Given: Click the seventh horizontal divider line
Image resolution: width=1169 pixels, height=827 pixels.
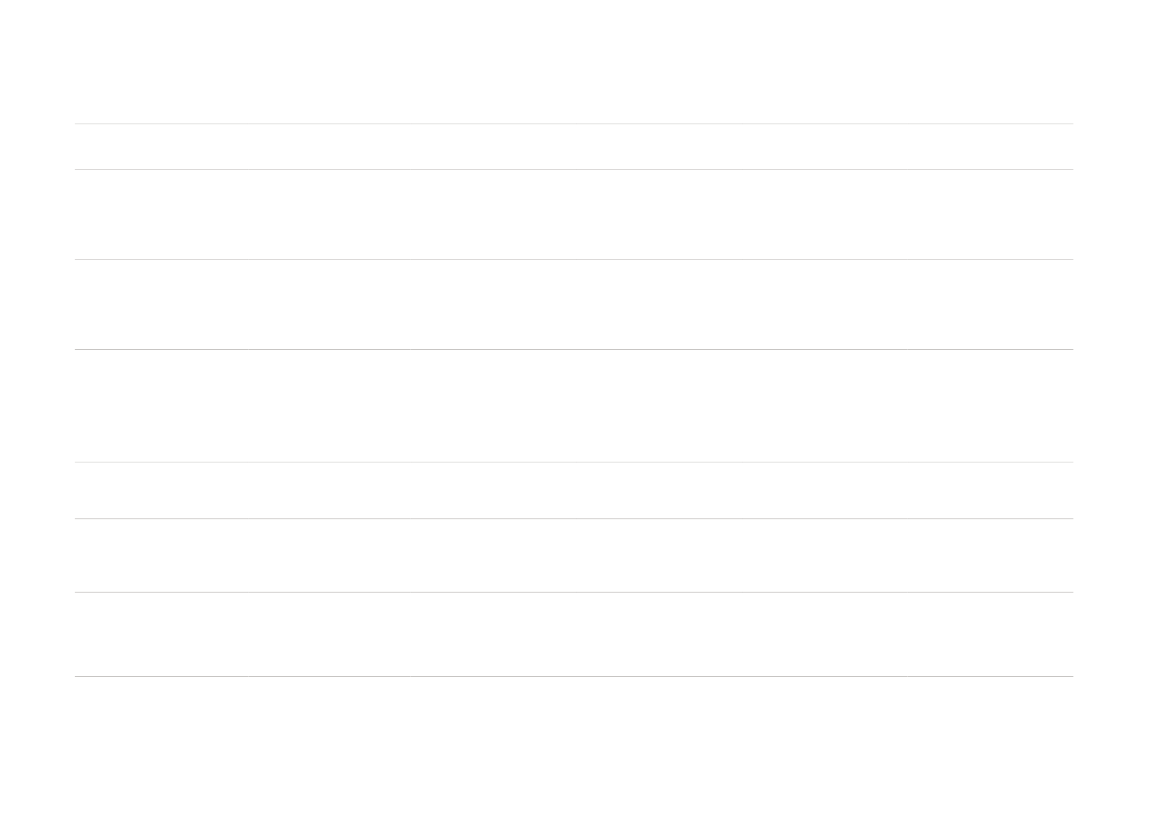Looking at the screenshot, I should point(573,592).
